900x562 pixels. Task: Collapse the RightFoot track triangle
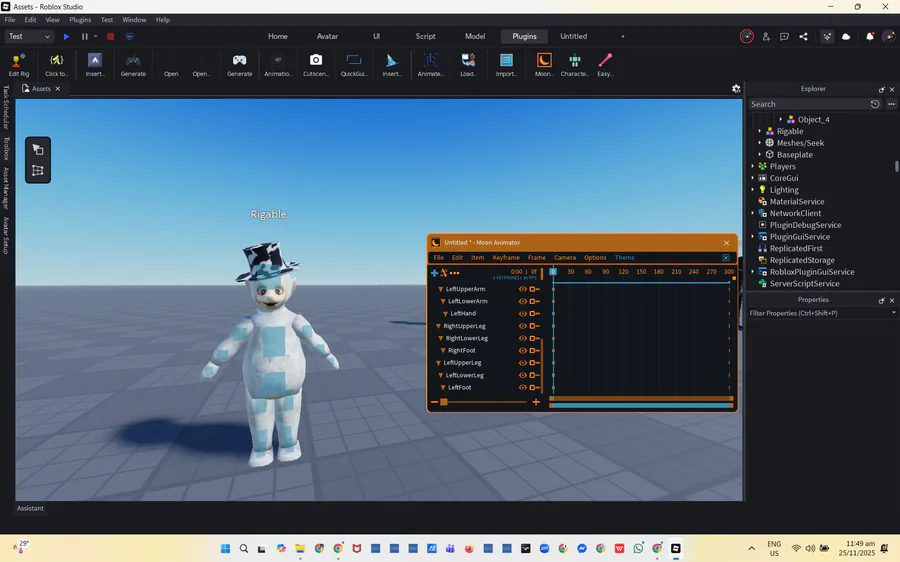(443, 351)
